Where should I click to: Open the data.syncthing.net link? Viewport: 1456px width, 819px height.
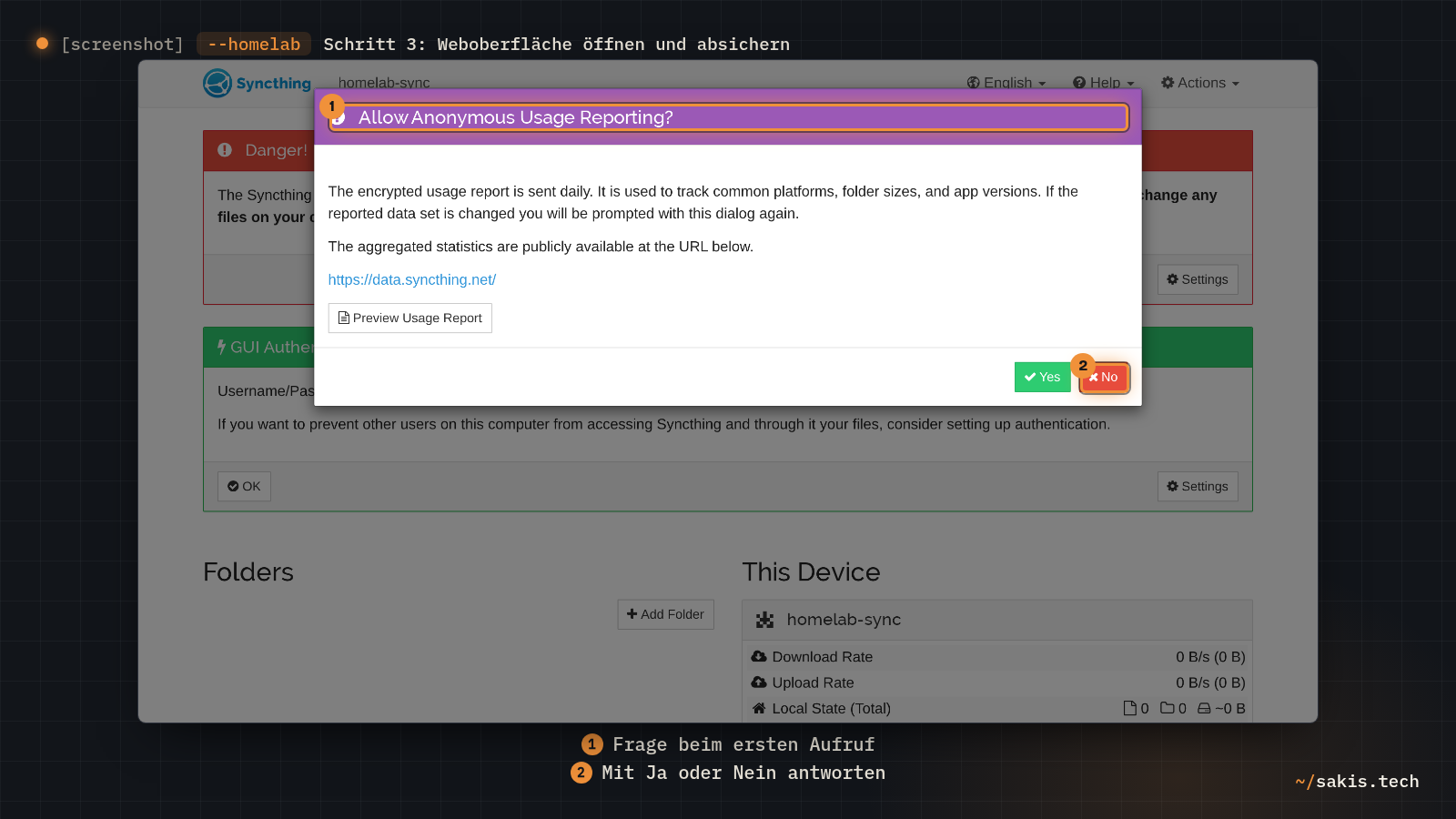click(x=412, y=279)
